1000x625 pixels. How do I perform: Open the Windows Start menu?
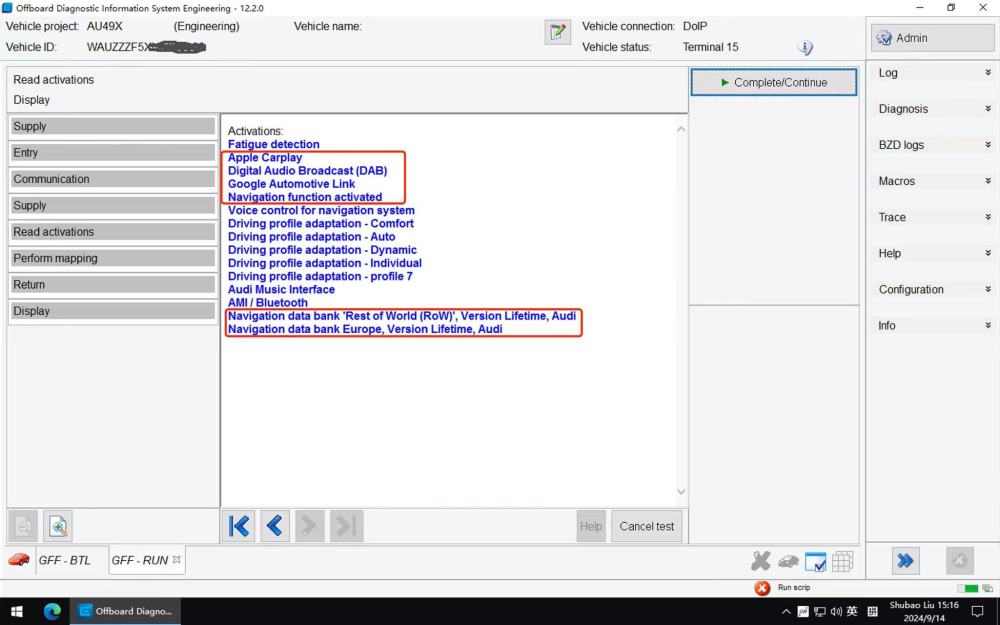(17, 611)
